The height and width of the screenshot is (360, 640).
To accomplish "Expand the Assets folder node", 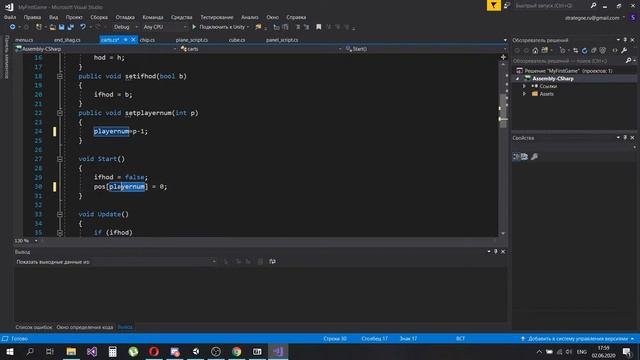I will (x=524, y=94).
